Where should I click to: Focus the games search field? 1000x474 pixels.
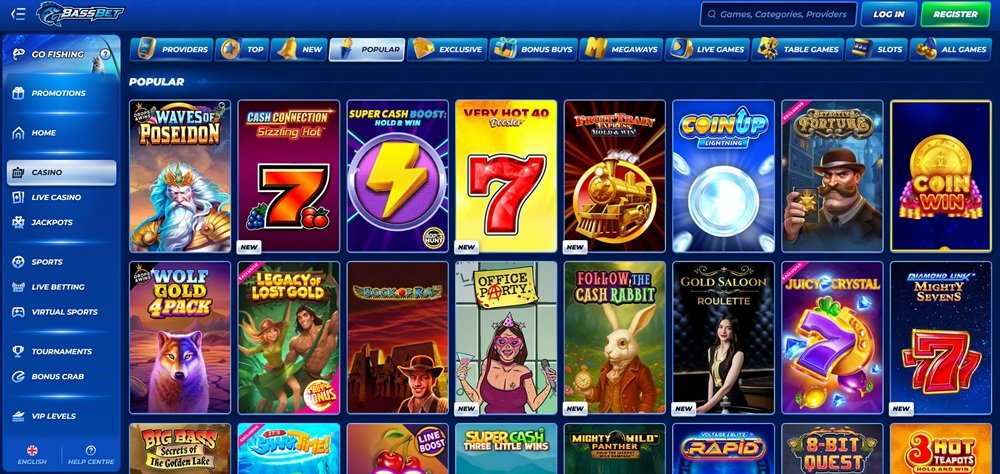pos(777,14)
